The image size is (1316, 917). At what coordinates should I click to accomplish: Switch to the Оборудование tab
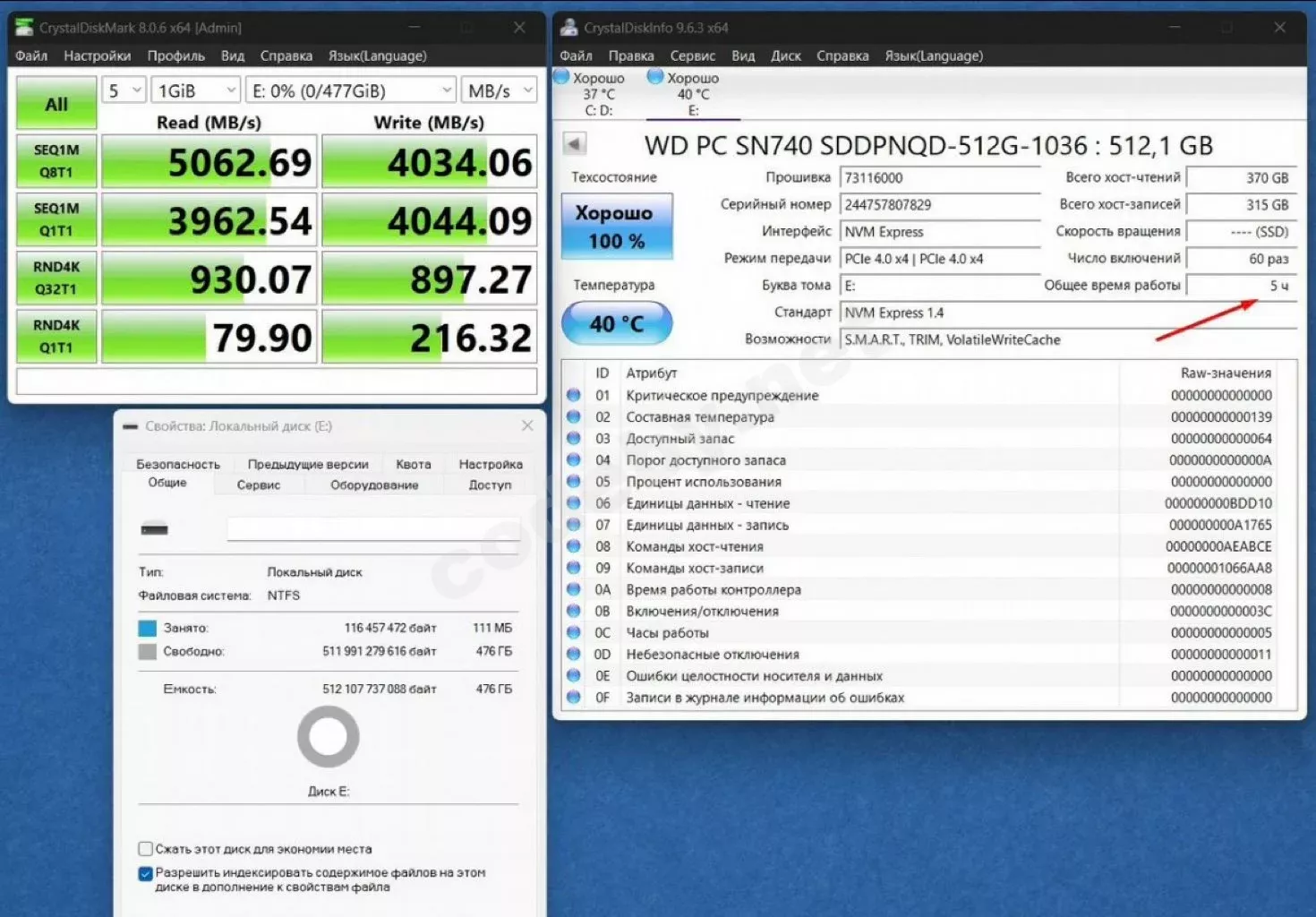click(x=374, y=484)
